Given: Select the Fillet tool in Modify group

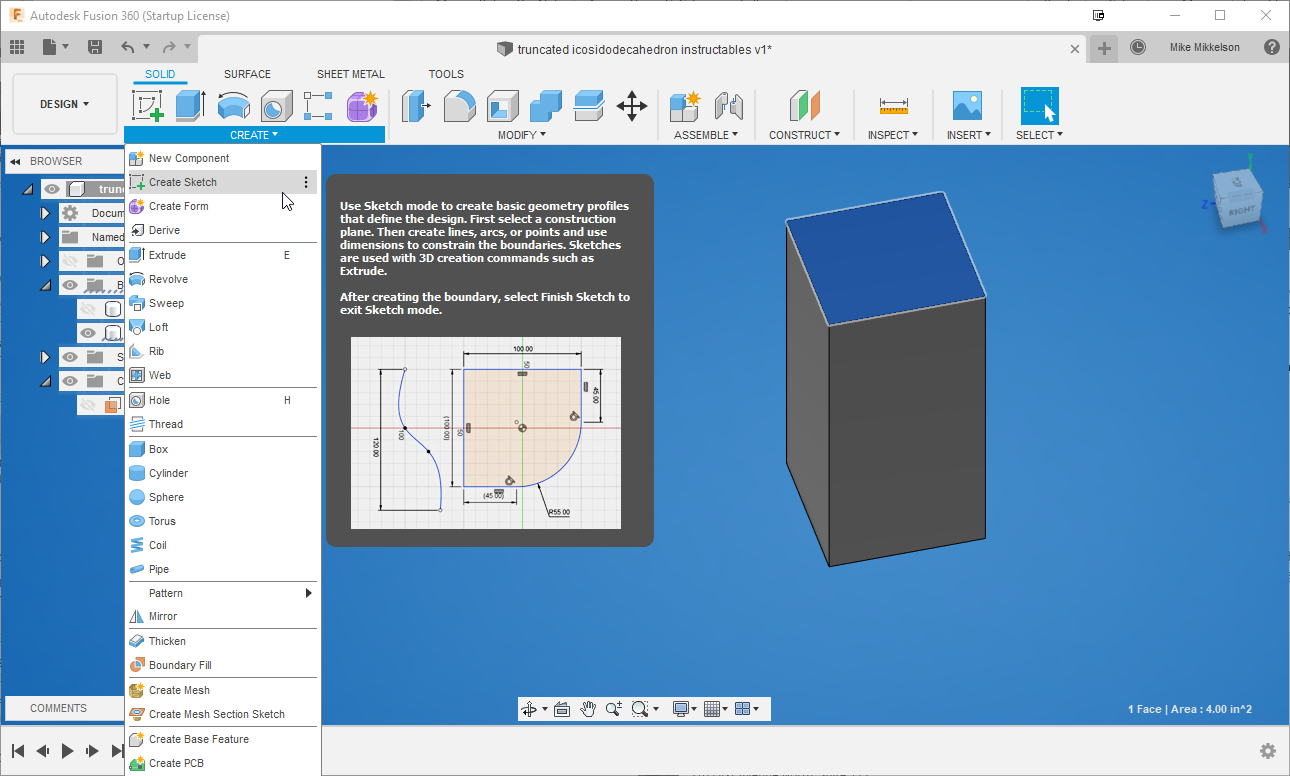Looking at the screenshot, I should pyautogui.click(x=458, y=105).
